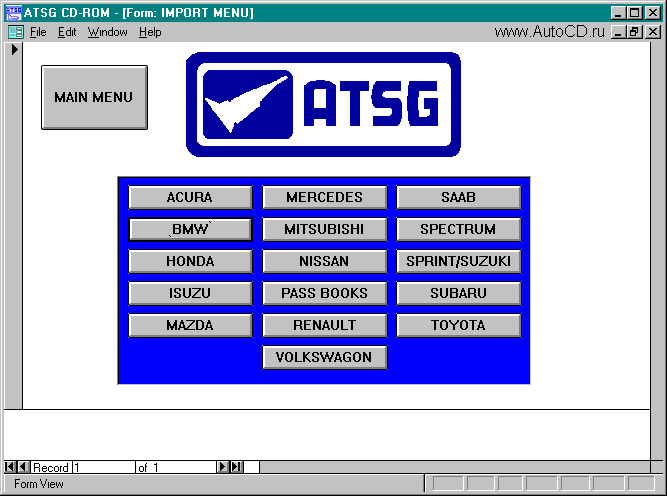Open the ACURA manuals

tap(190, 197)
